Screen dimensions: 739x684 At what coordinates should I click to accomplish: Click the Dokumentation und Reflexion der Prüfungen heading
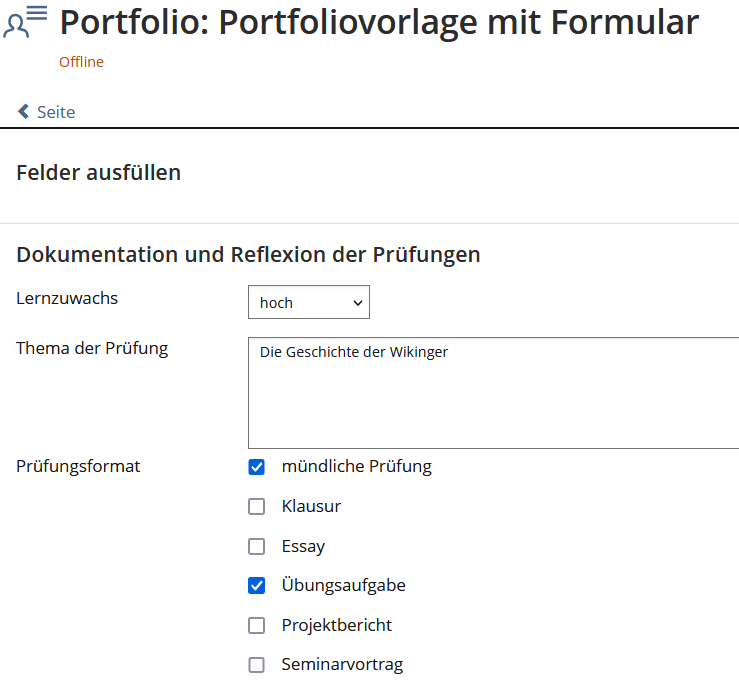248,255
